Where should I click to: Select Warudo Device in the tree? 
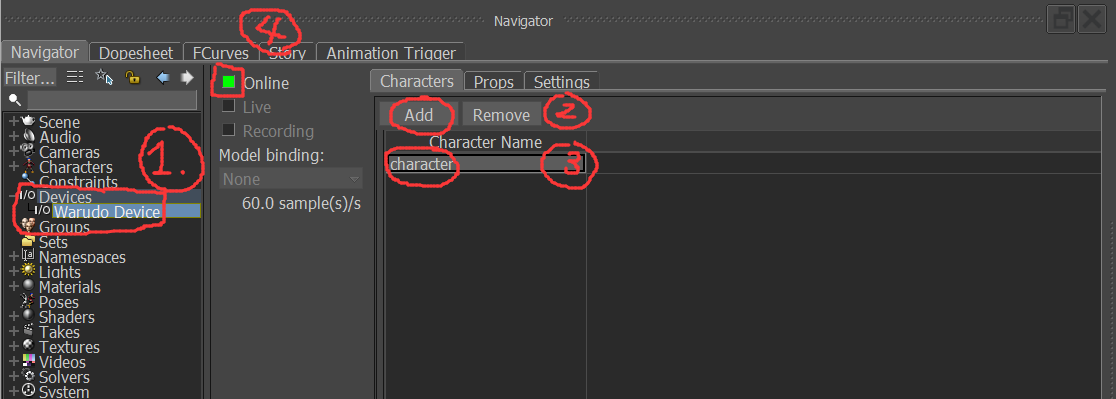[x=107, y=211]
